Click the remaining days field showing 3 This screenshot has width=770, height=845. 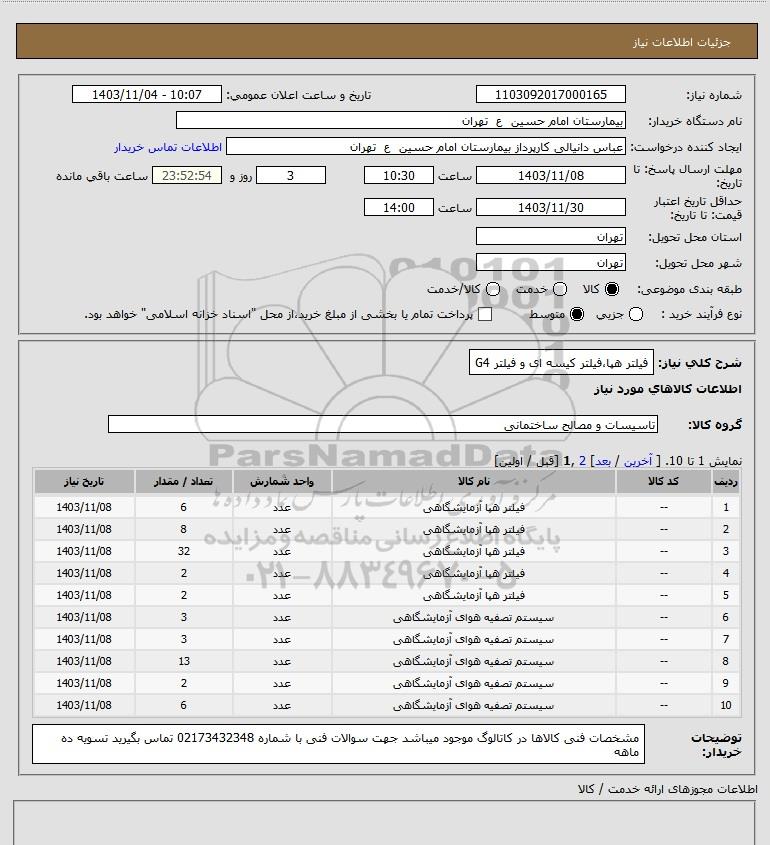[x=290, y=175]
